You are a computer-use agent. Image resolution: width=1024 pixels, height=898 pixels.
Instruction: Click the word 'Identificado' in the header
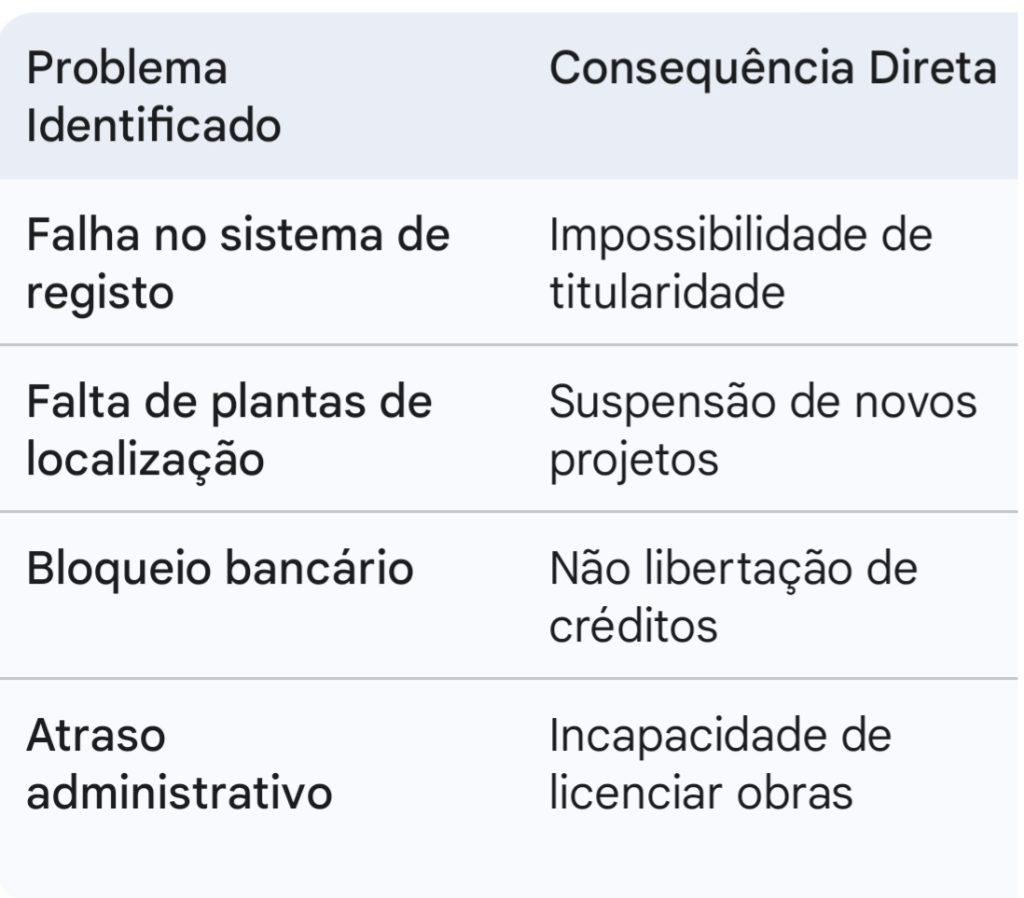pyautogui.click(x=153, y=127)
